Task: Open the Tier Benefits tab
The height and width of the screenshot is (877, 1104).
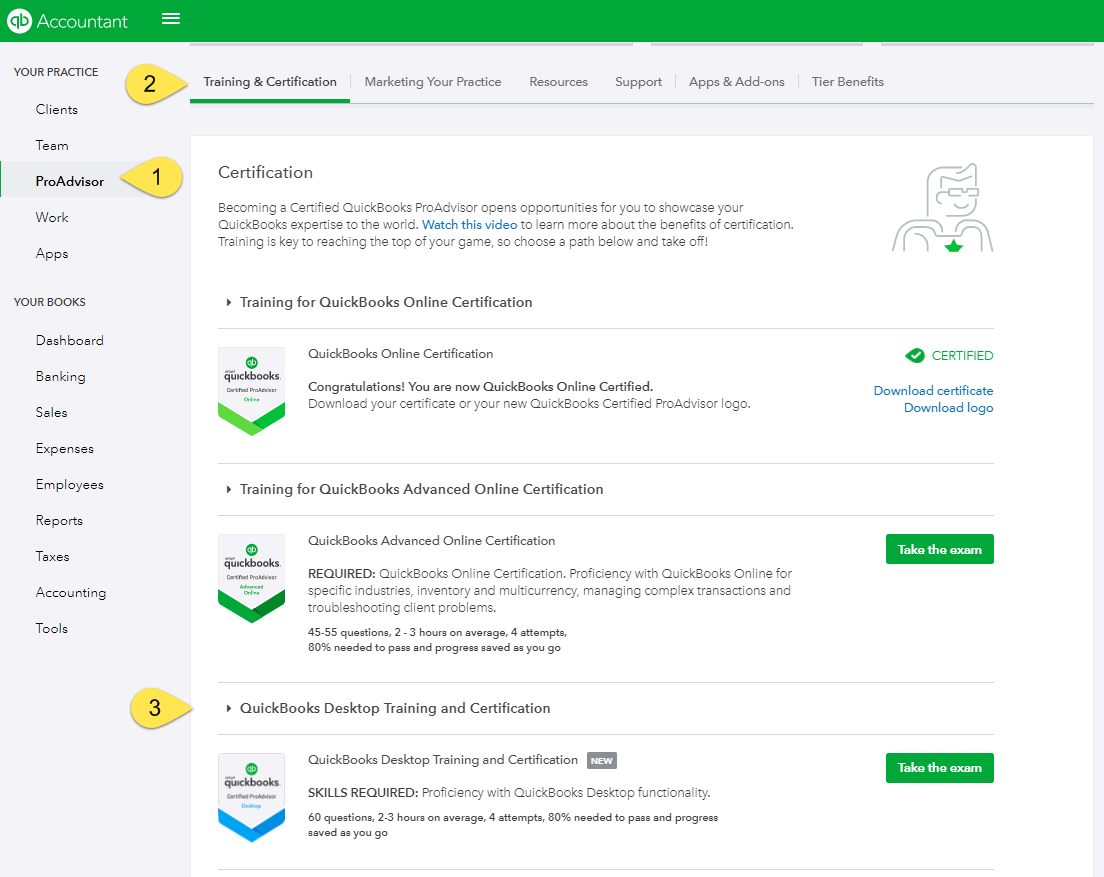Action: [848, 82]
